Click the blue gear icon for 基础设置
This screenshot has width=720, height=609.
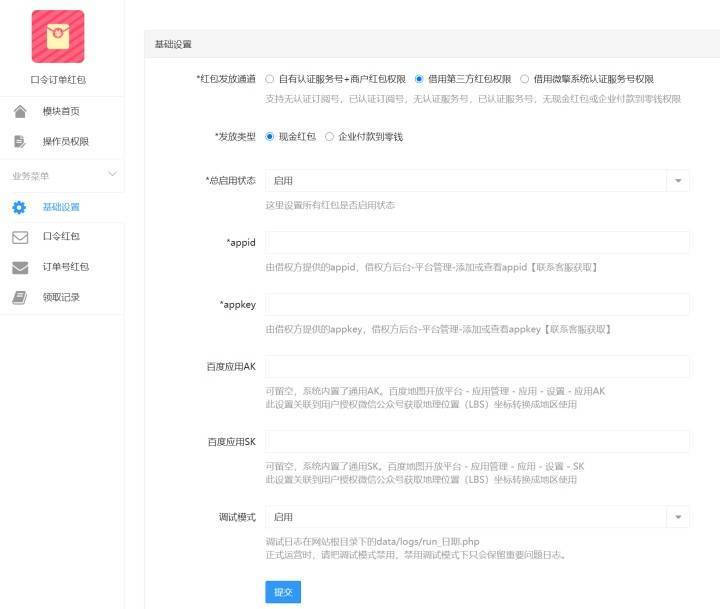[x=19, y=208]
